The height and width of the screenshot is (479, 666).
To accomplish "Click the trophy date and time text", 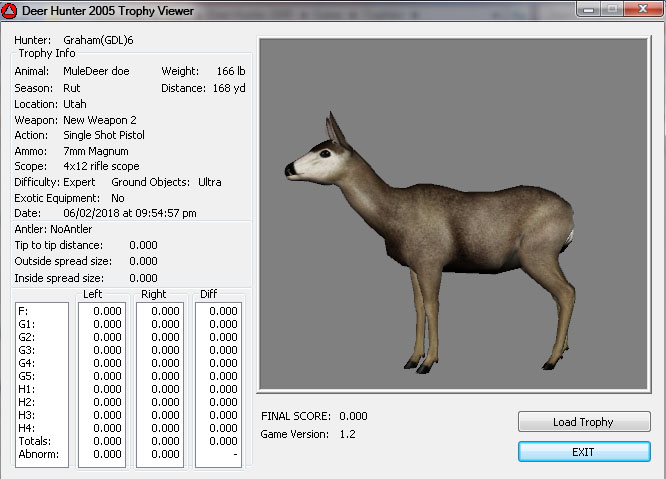I will point(129,213).
